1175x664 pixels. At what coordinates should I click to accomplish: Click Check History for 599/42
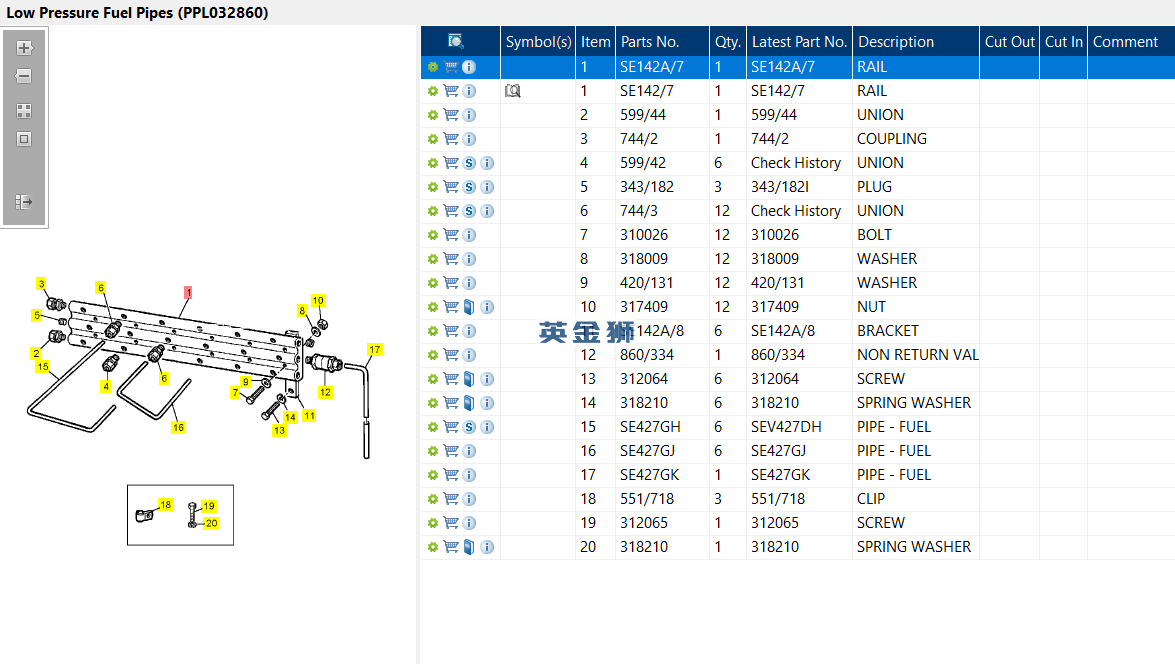click(796, 163)
